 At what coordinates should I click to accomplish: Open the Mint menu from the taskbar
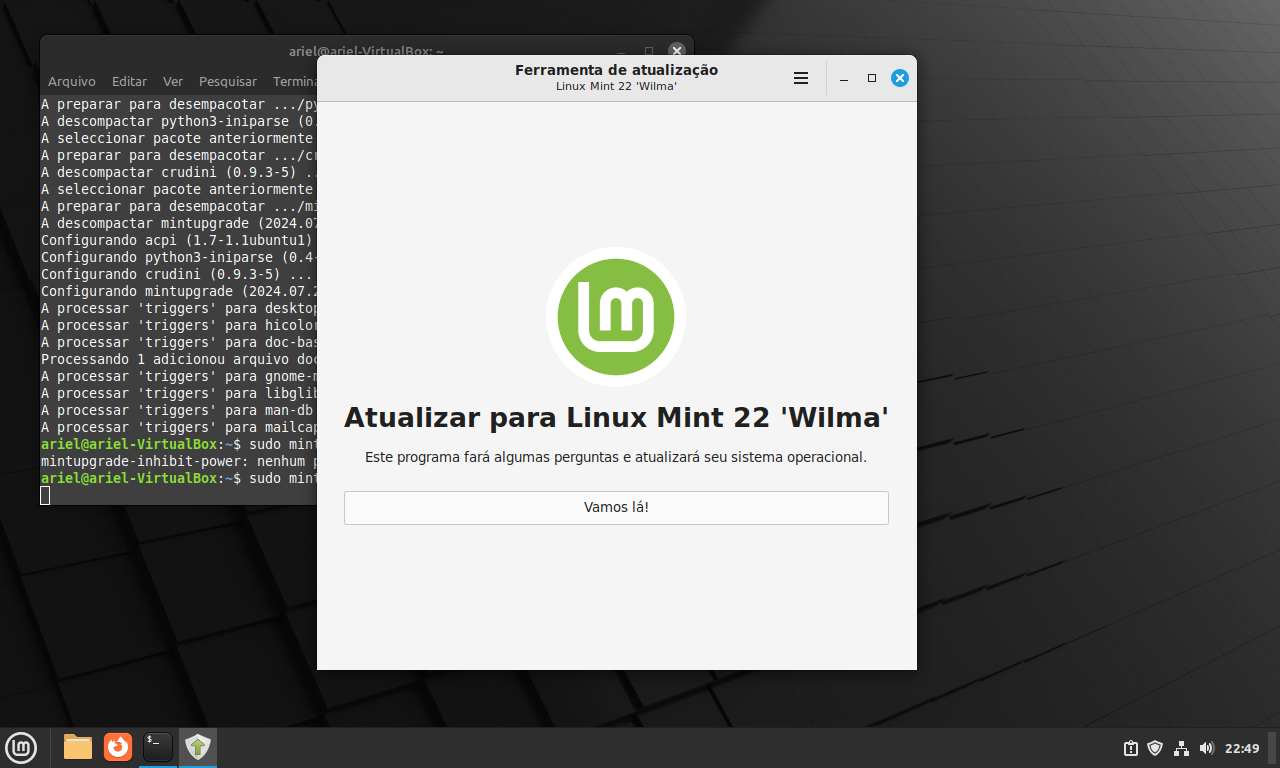pyautogui.click(x=21, y=747)
